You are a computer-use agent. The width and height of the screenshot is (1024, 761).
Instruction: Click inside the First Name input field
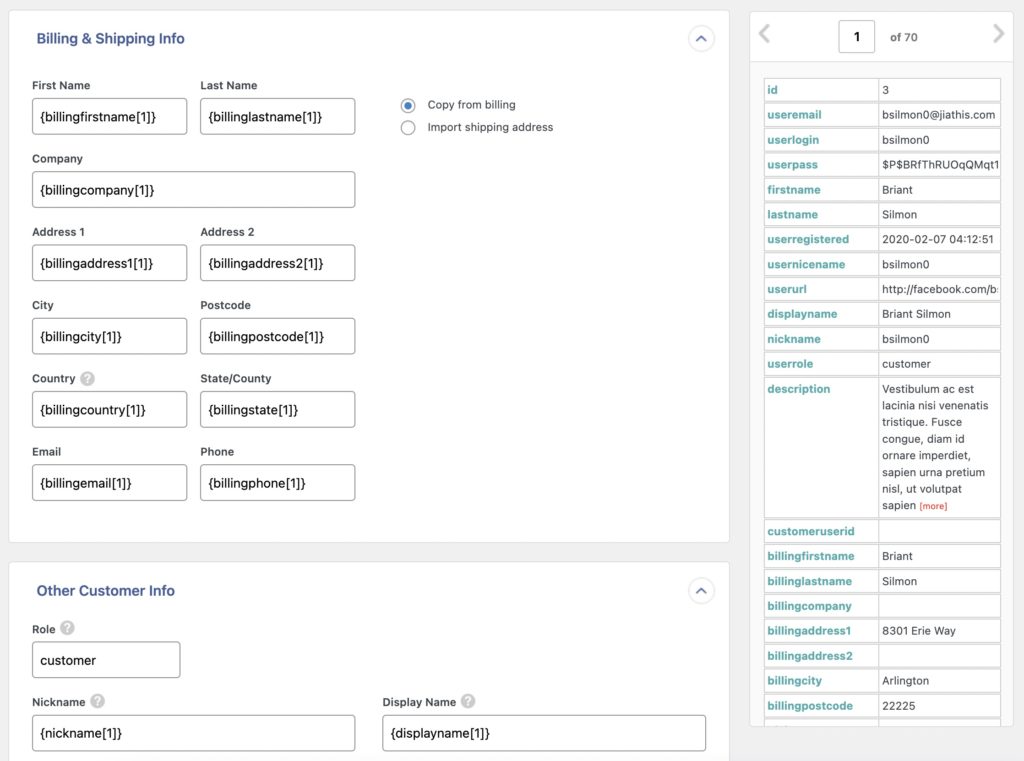110,116
